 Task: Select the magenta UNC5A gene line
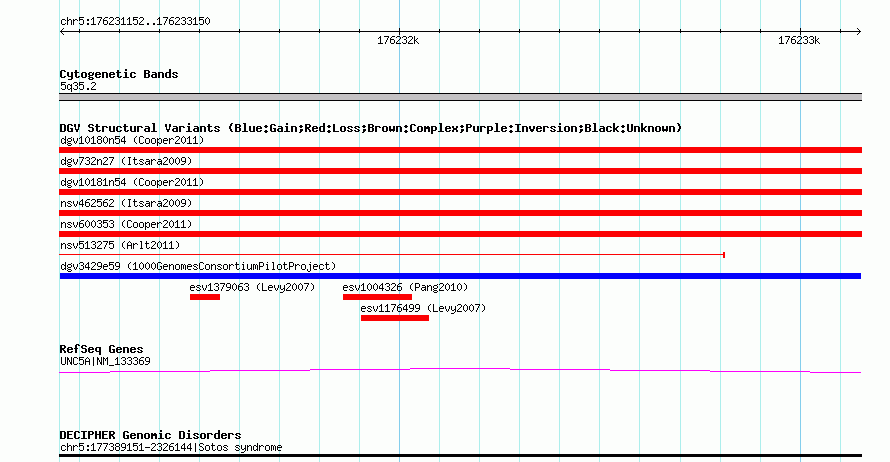(x=460, y=371)
